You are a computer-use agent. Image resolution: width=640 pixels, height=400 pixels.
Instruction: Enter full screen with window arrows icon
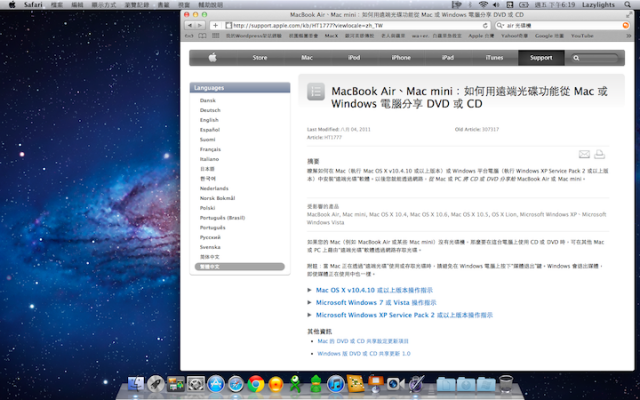pyautogui.click(x=629, y=15)
